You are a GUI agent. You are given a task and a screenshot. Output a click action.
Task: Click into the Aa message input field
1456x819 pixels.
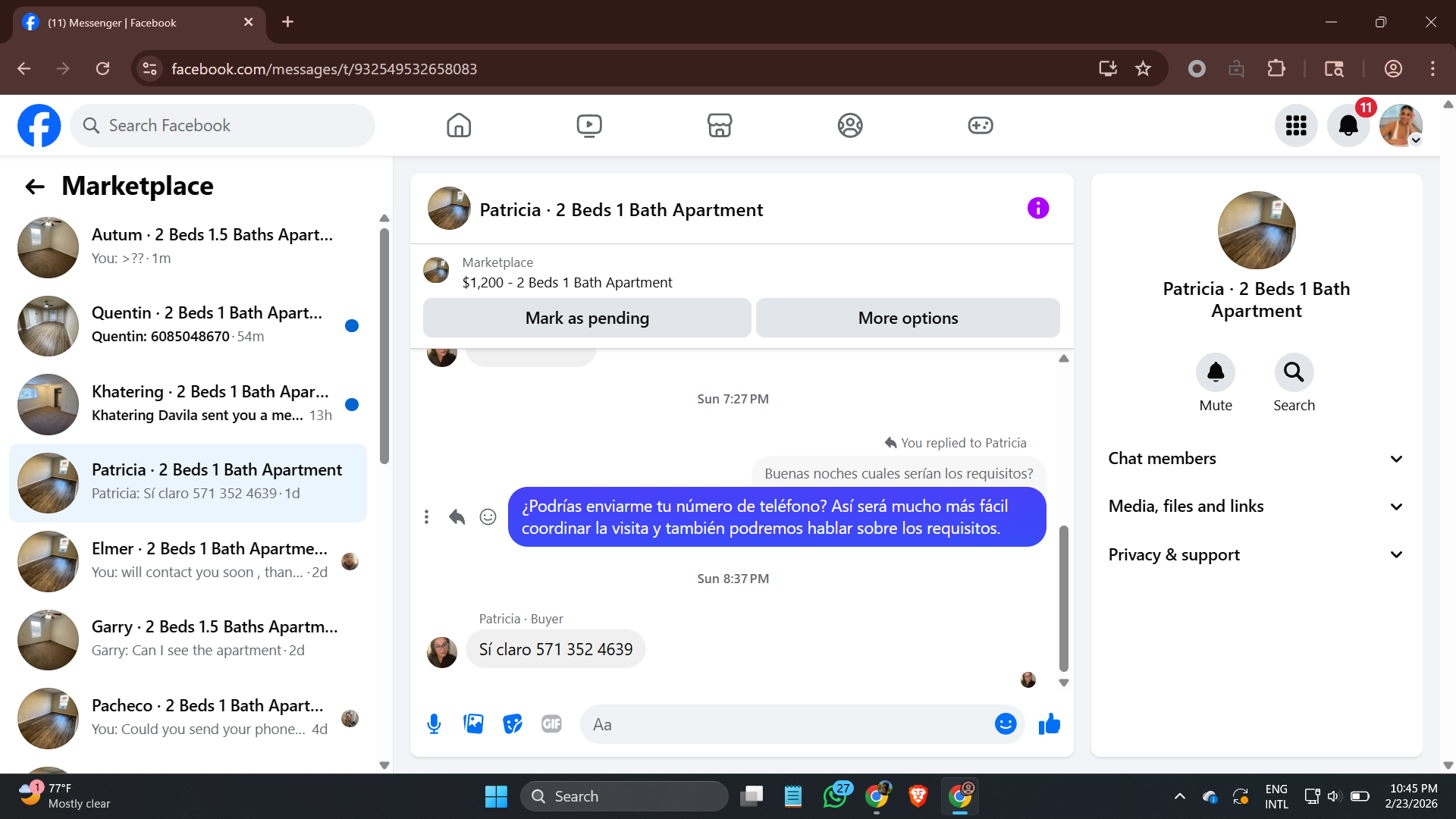(789, 724)
